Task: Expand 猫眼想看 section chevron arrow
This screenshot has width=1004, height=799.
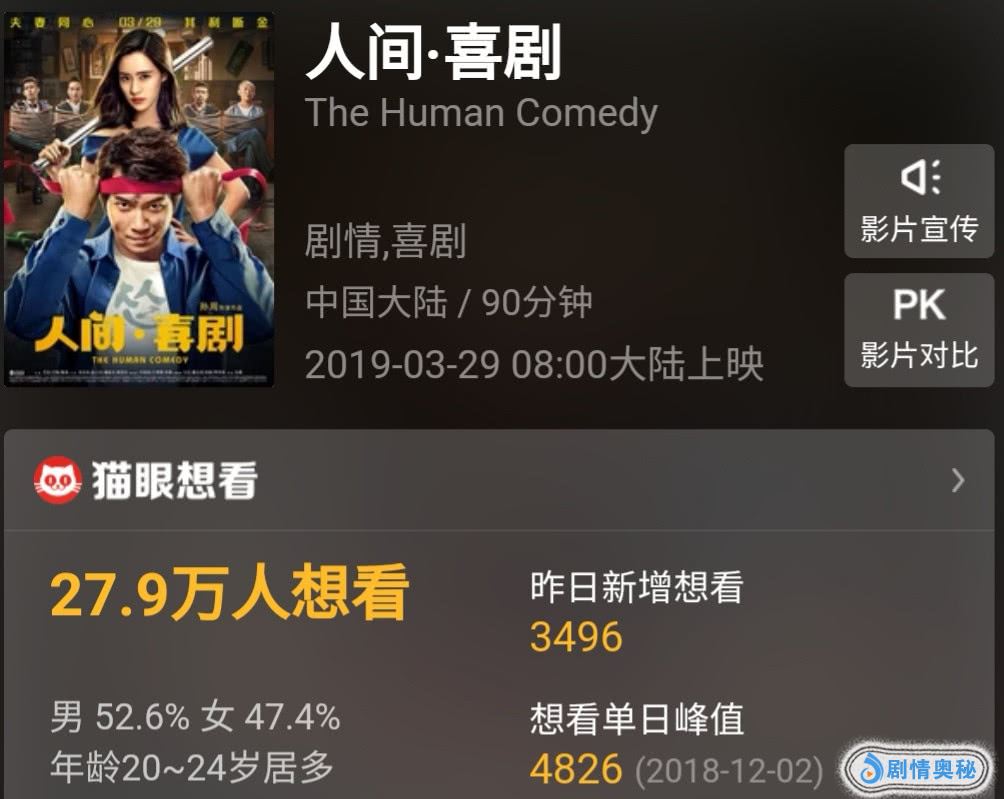Action: [958, 480]
